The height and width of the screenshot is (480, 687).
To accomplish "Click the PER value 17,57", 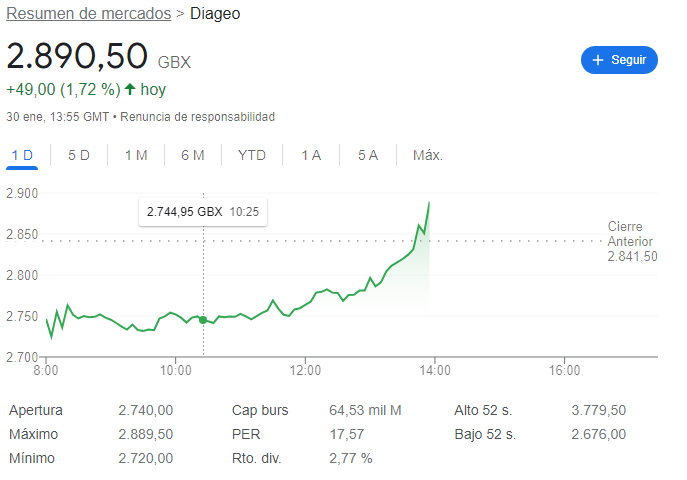I will 347,434.
